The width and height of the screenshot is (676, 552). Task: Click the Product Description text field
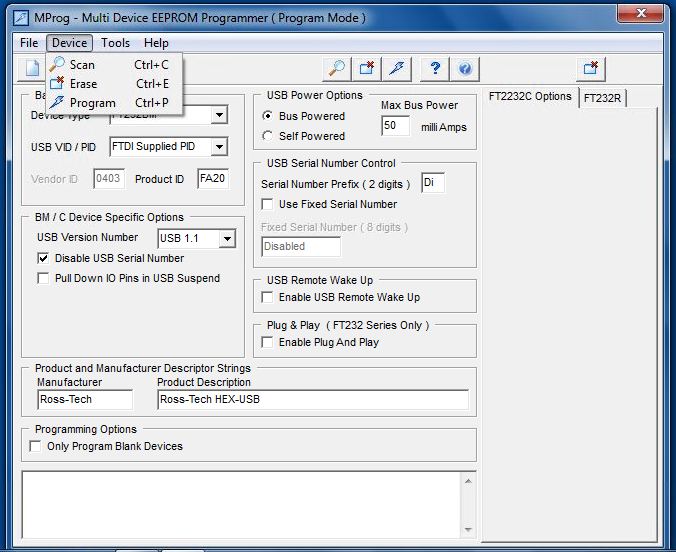click(x=313, y=400)
